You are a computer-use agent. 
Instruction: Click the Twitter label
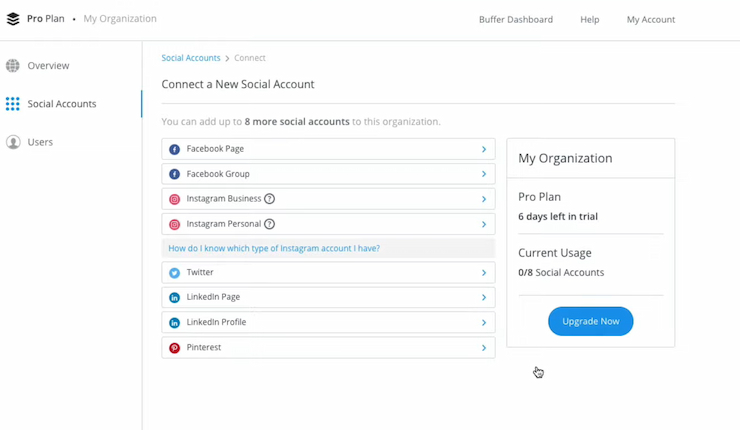(200, 272)
